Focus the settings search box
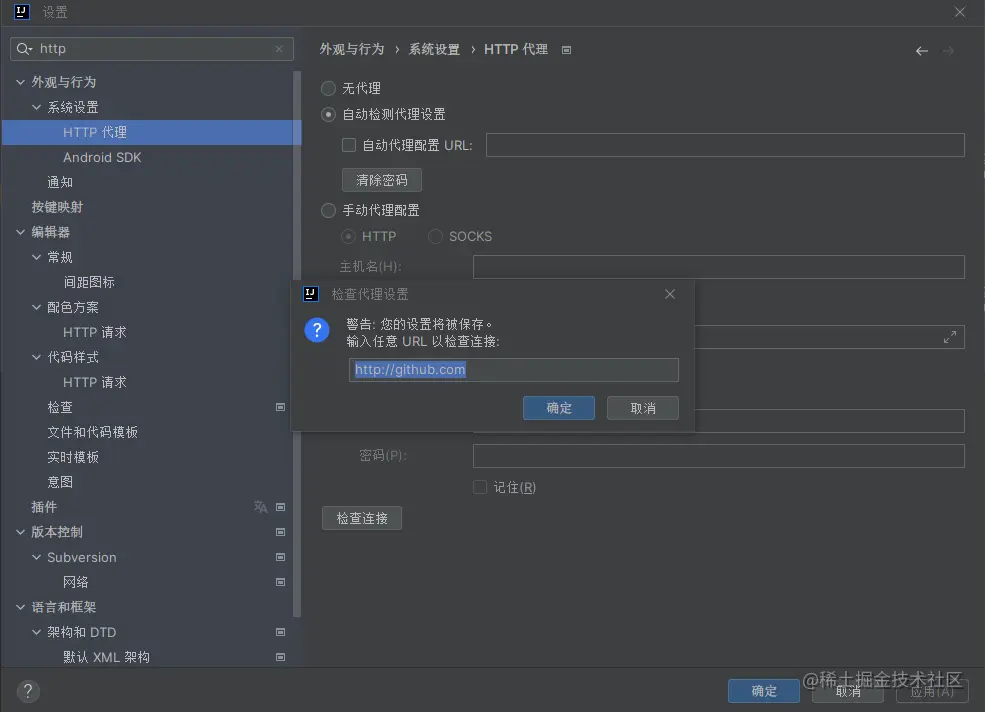985x712 pixels. pyautogui.click(x=152, y=49)
